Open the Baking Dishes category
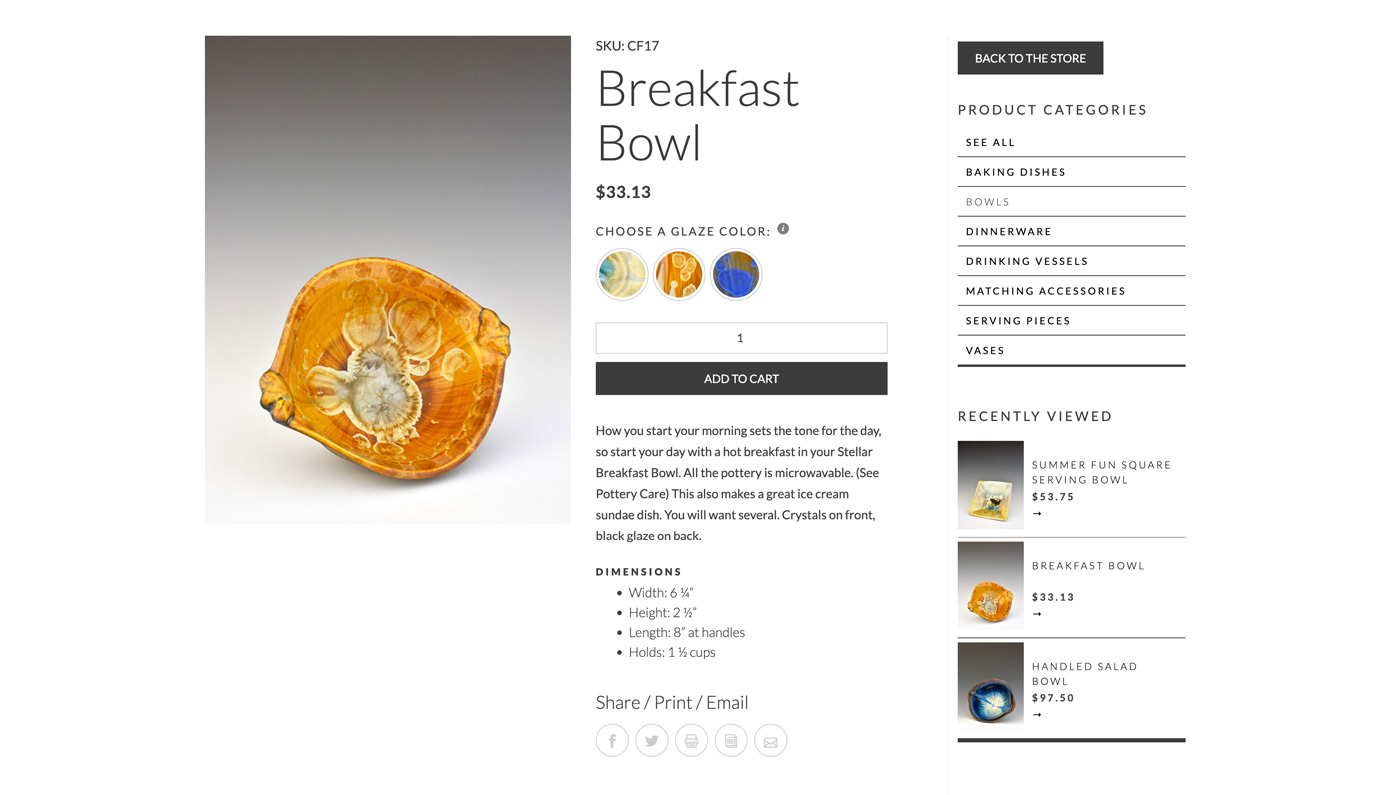 coord(1015,172)
